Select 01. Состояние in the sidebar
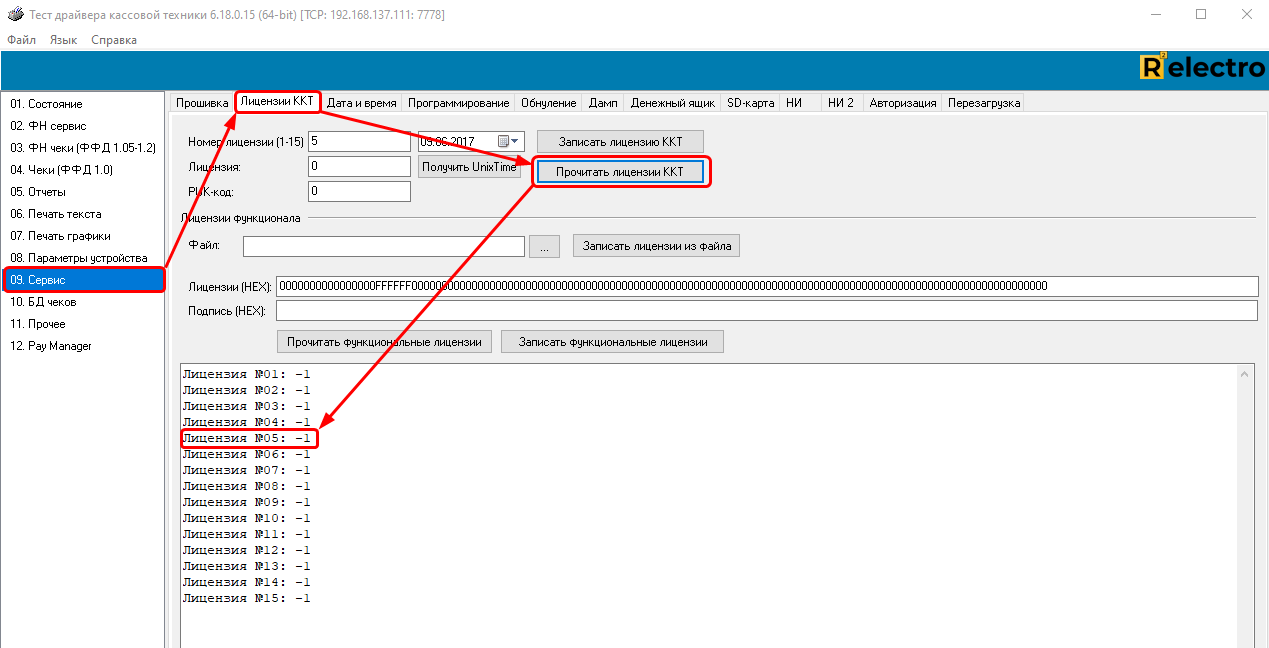Viewport: 1269px width, 648px height. pyautogui.click(x=47, y=104)
